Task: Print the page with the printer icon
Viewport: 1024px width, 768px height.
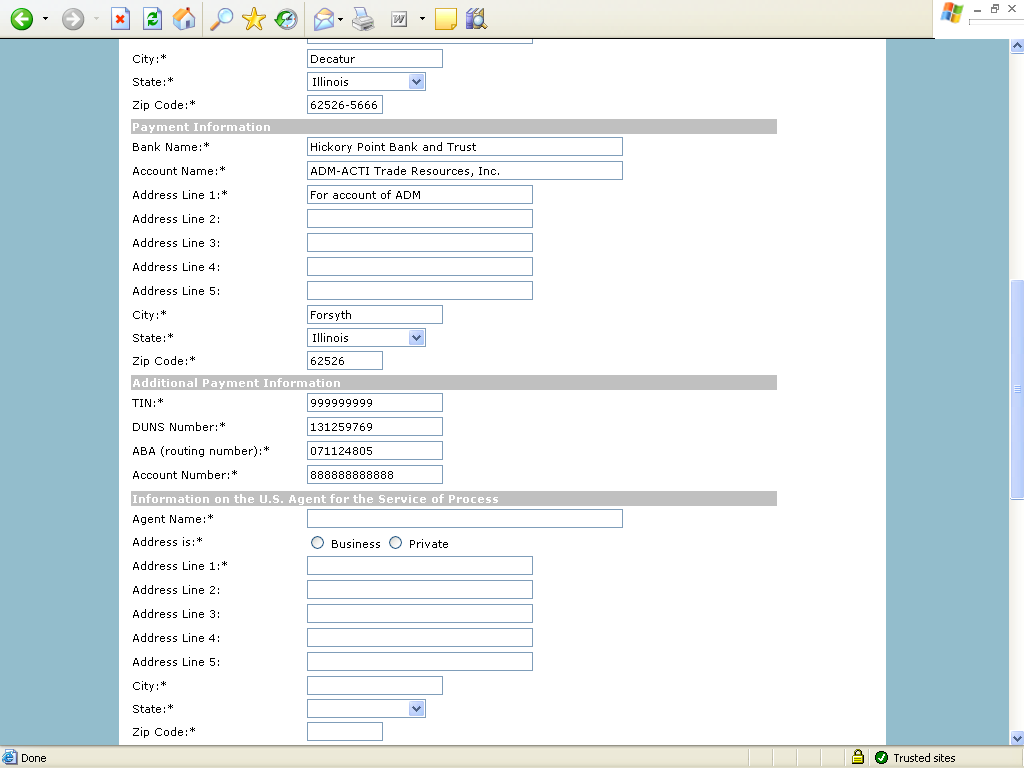Action: pos(362,19)
